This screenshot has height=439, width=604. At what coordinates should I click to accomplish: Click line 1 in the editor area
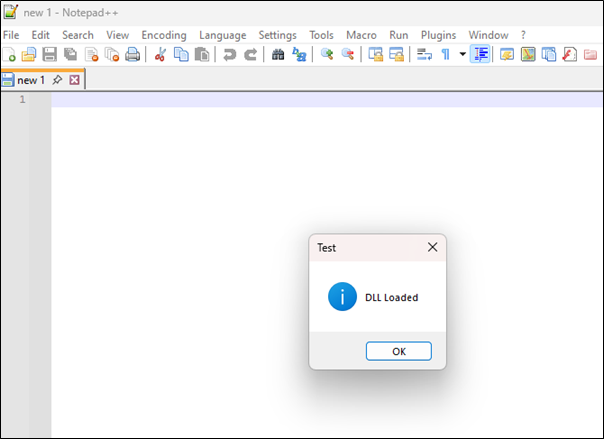point(300,100)
